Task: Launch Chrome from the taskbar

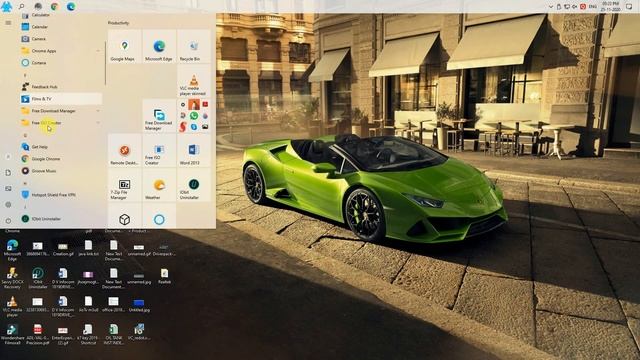Action: coord(54,7)
